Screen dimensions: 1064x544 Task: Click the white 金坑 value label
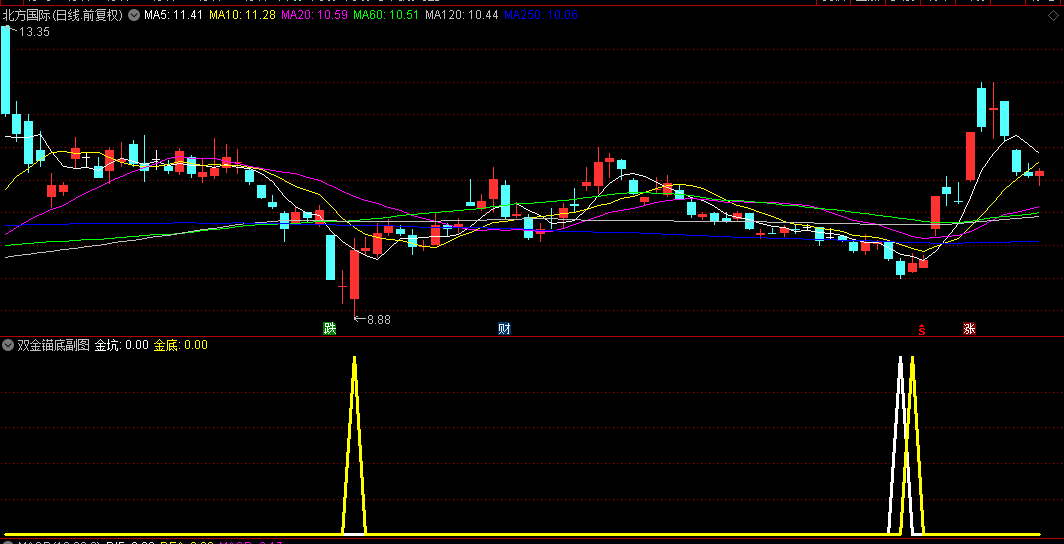[x=121, y=345]
